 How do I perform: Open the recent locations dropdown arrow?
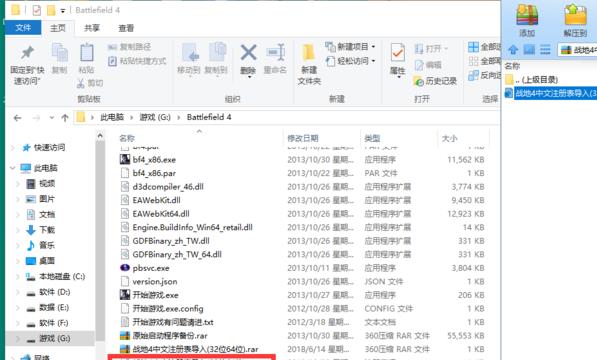coord(52,118)
